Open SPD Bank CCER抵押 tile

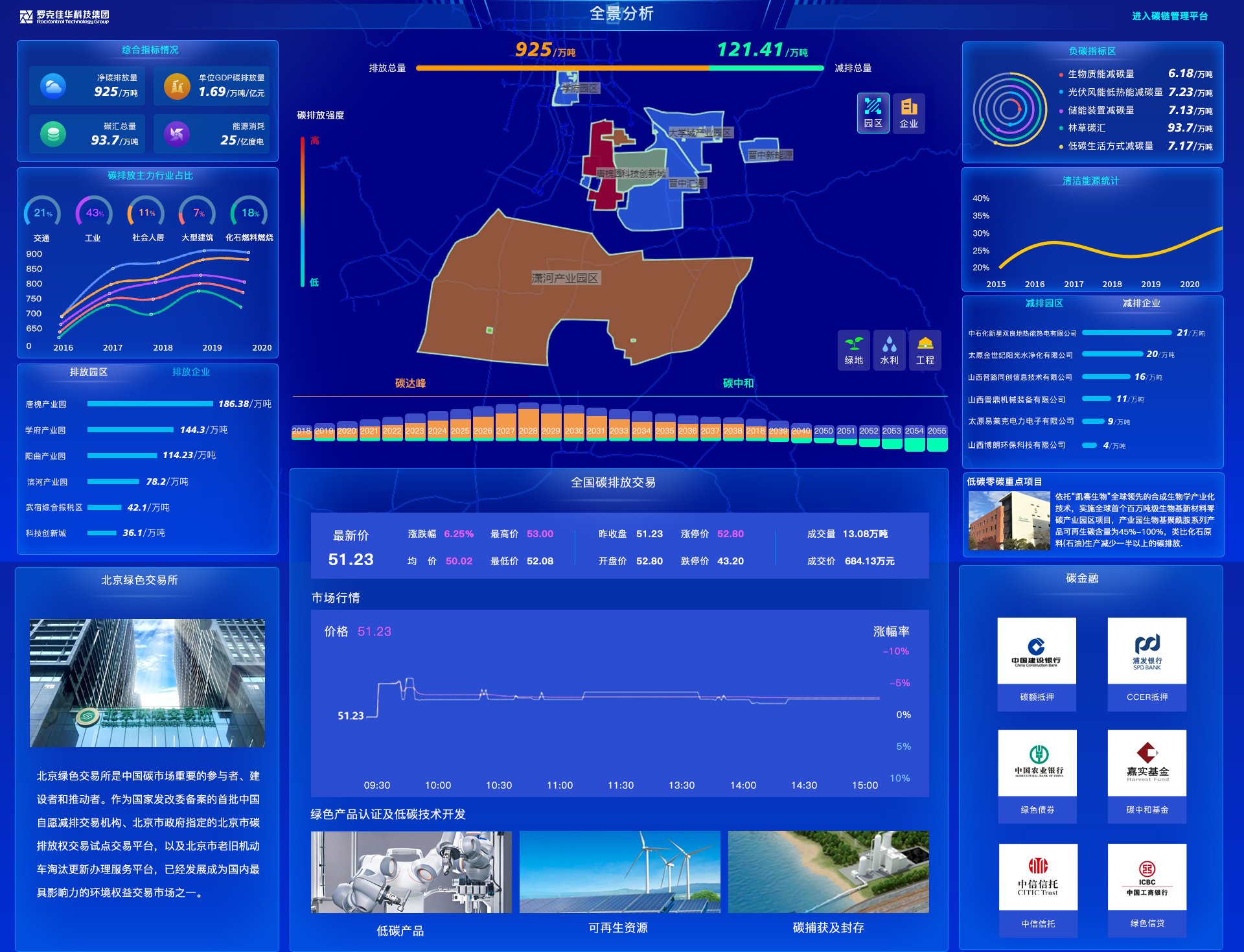pyautogui.click(x=1147, y=663)
